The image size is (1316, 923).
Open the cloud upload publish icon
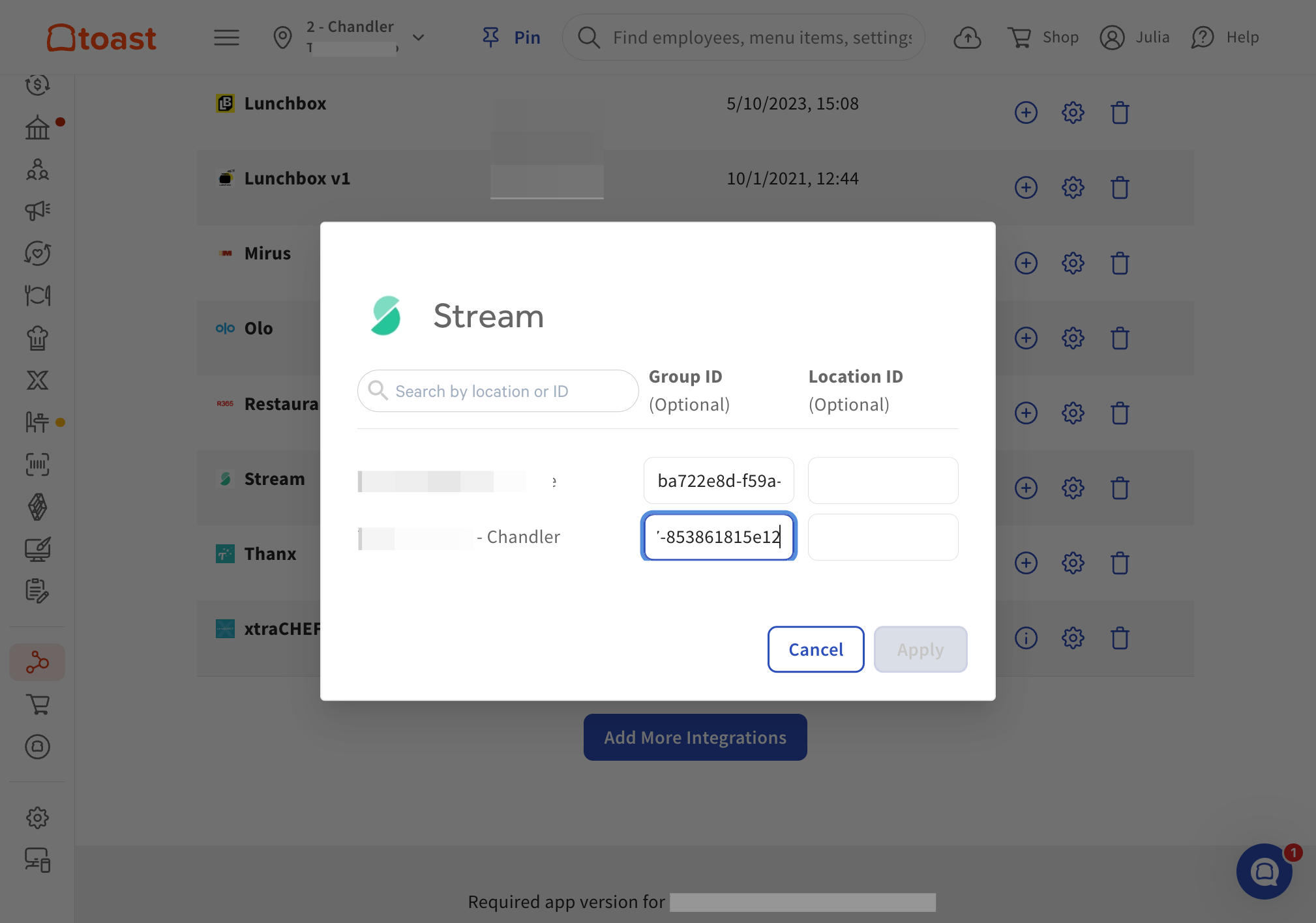click(x=967, y=38)
